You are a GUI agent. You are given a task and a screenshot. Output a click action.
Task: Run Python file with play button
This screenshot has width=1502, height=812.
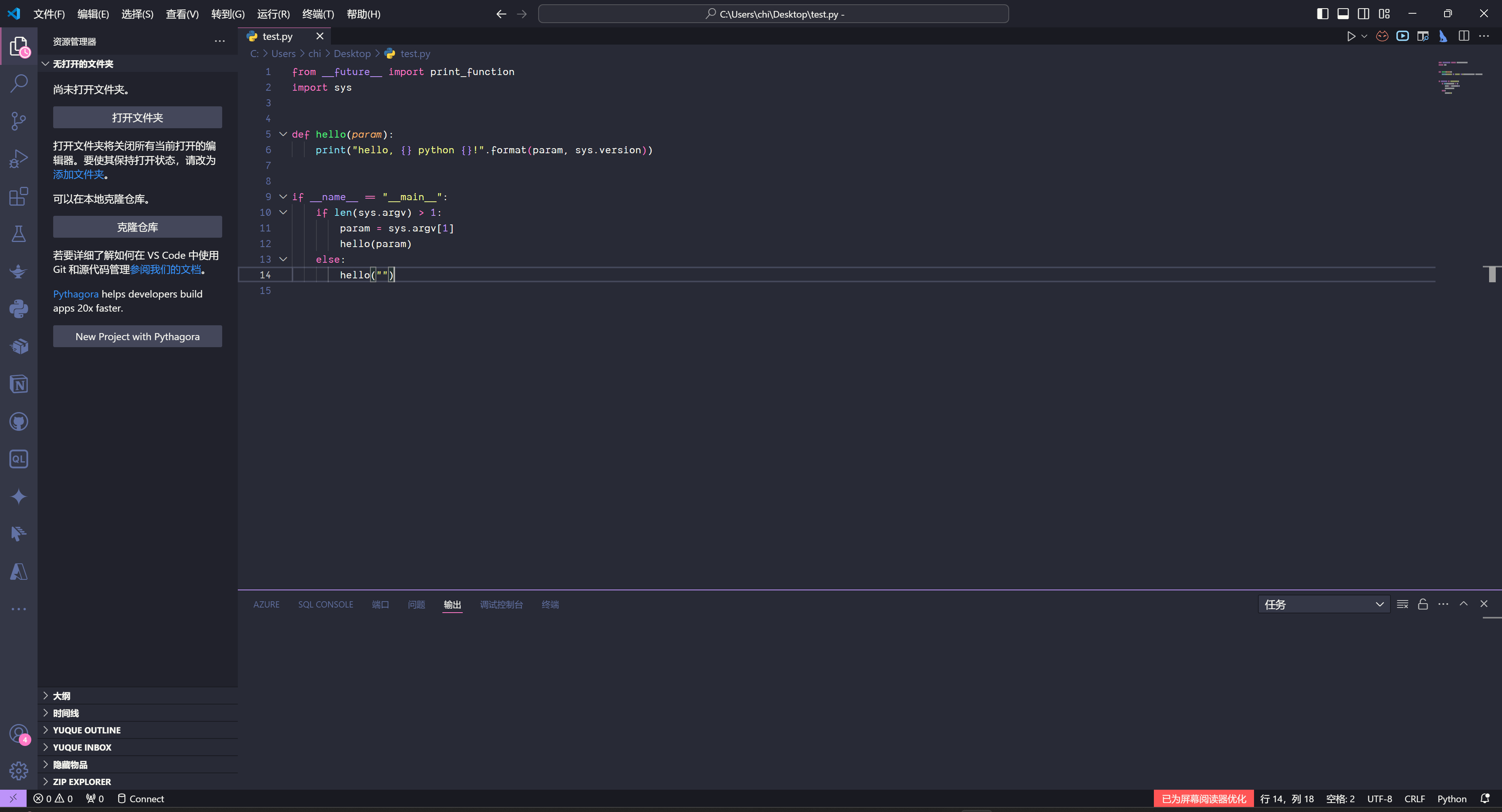pos(1350,36)
